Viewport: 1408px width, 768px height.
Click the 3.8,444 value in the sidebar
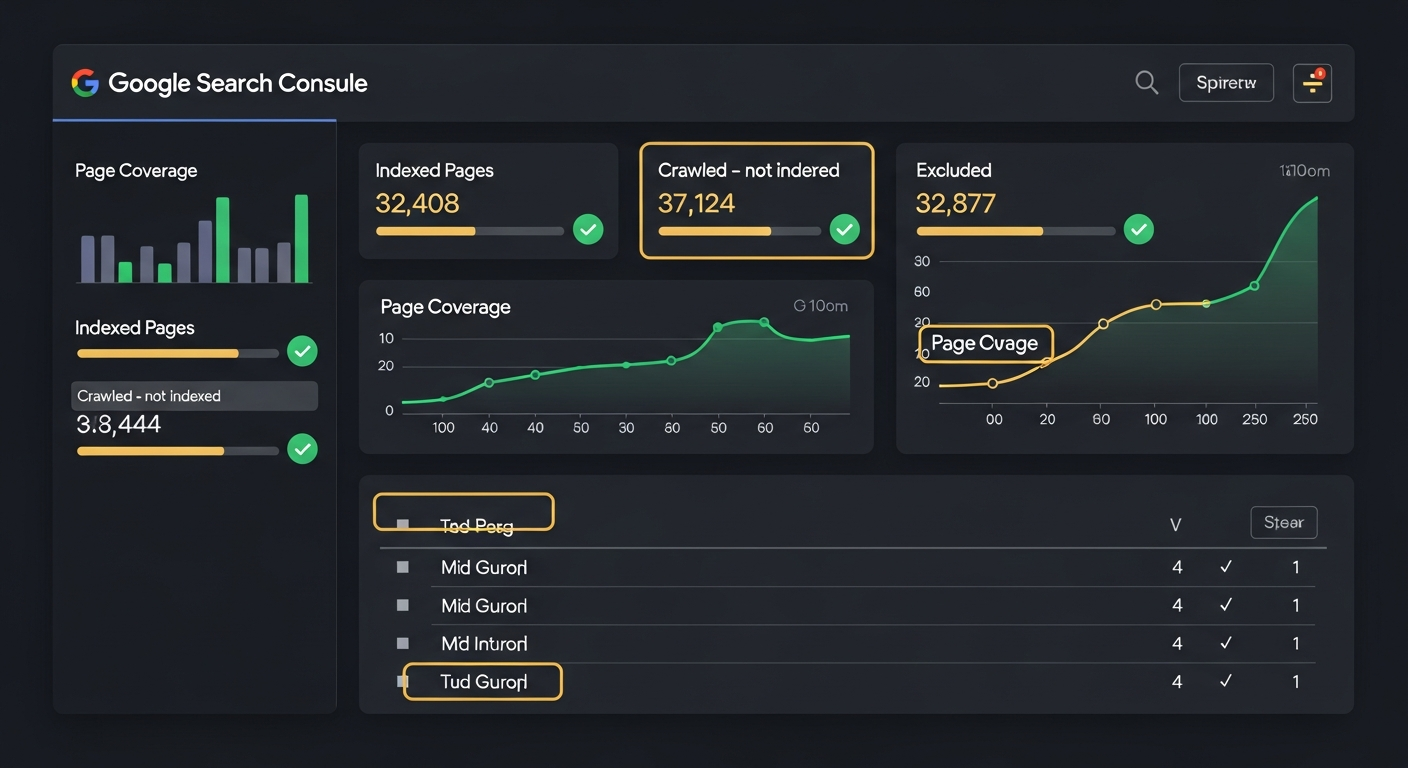click(x=119, y=425)
